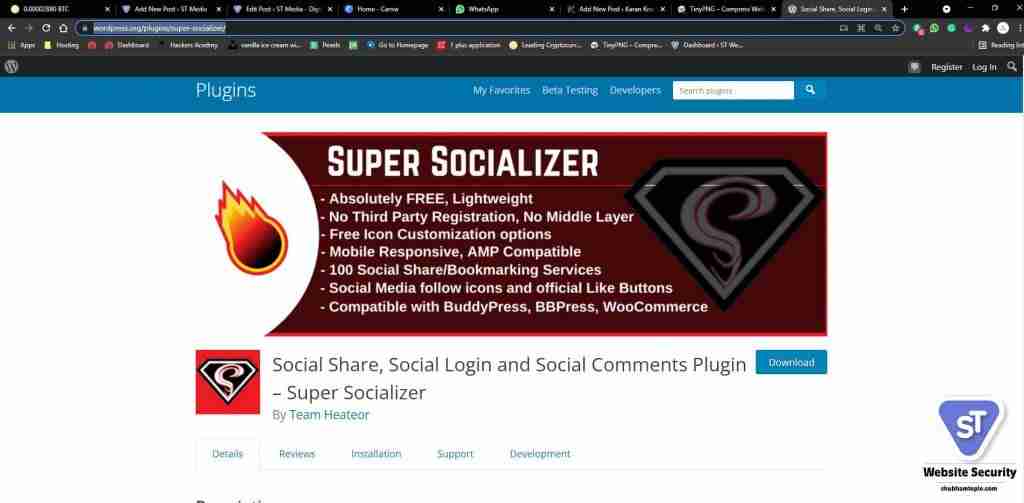Viewport: 1024px width, 503px height.
Task: Click the Super Socializer plugin icon thumbnail
Action: pos(228,382)
